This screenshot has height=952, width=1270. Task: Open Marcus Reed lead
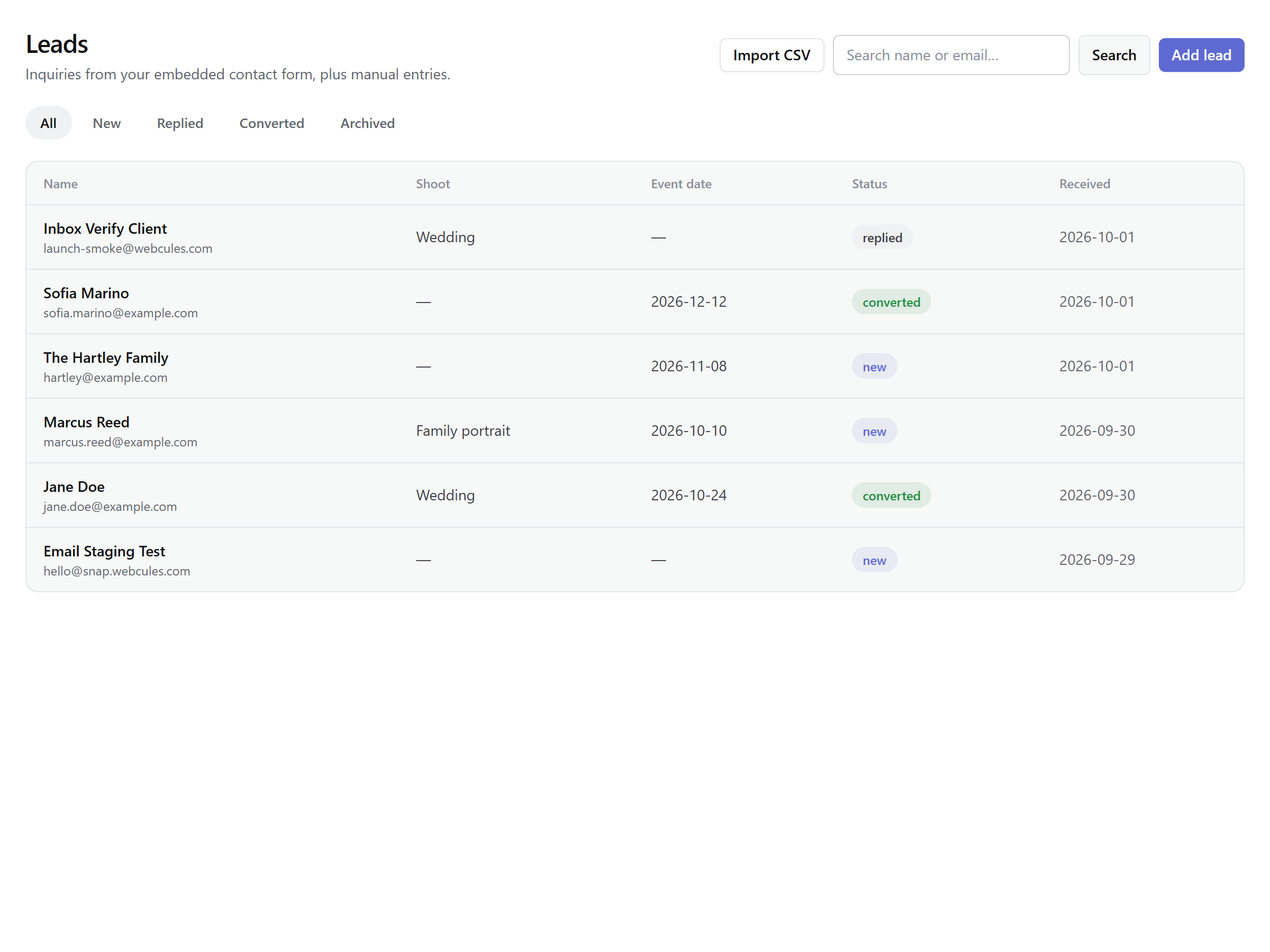(86, 423)
